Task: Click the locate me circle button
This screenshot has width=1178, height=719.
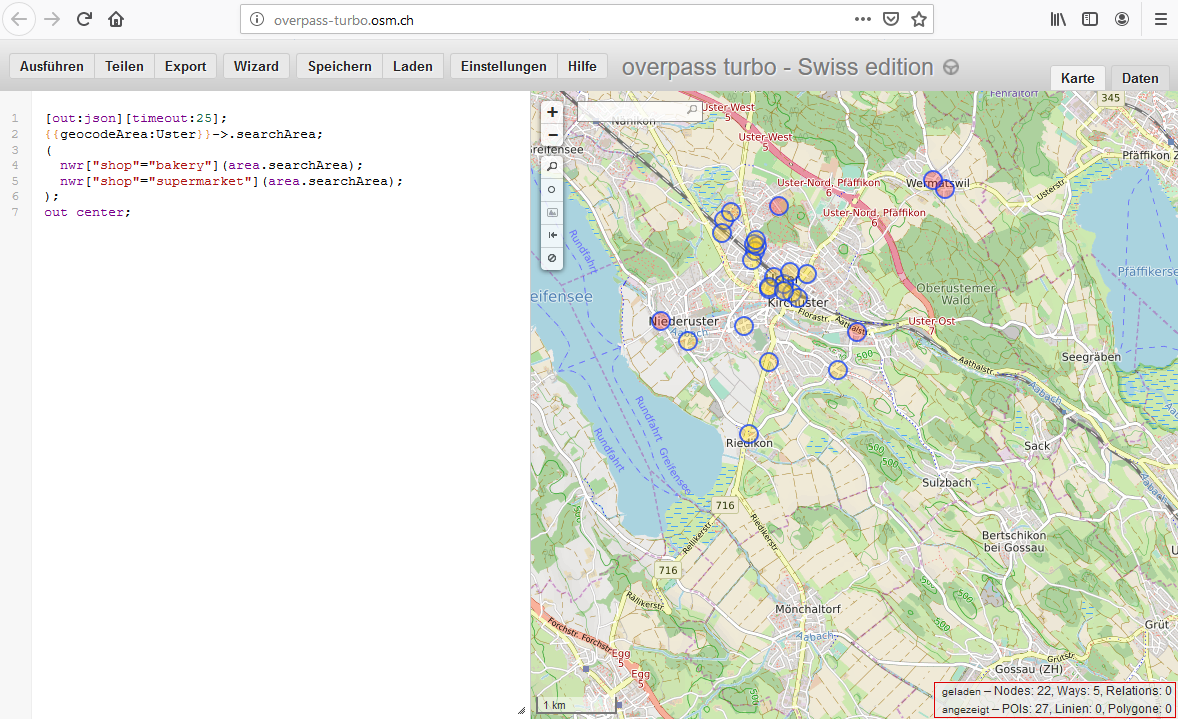Action: [x=552, y=189]
